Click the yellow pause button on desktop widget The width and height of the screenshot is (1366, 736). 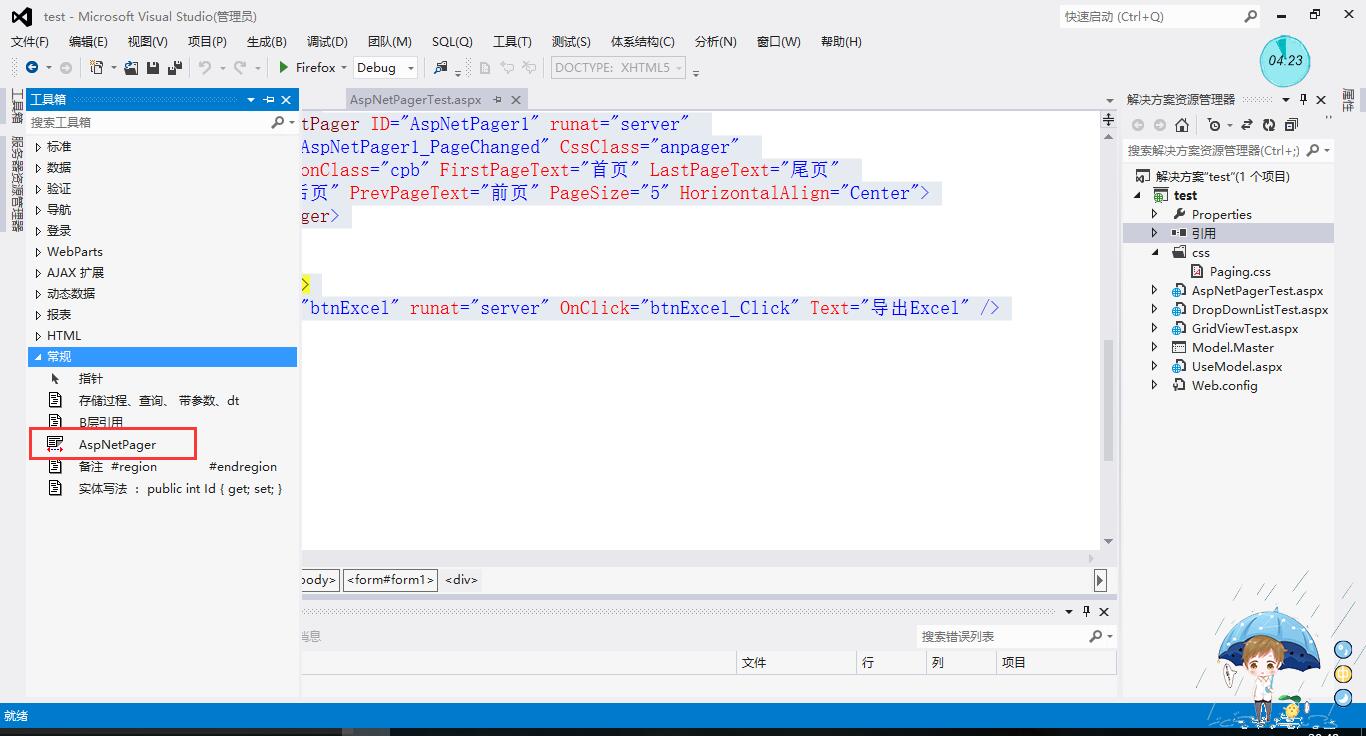click(1343, 673)
